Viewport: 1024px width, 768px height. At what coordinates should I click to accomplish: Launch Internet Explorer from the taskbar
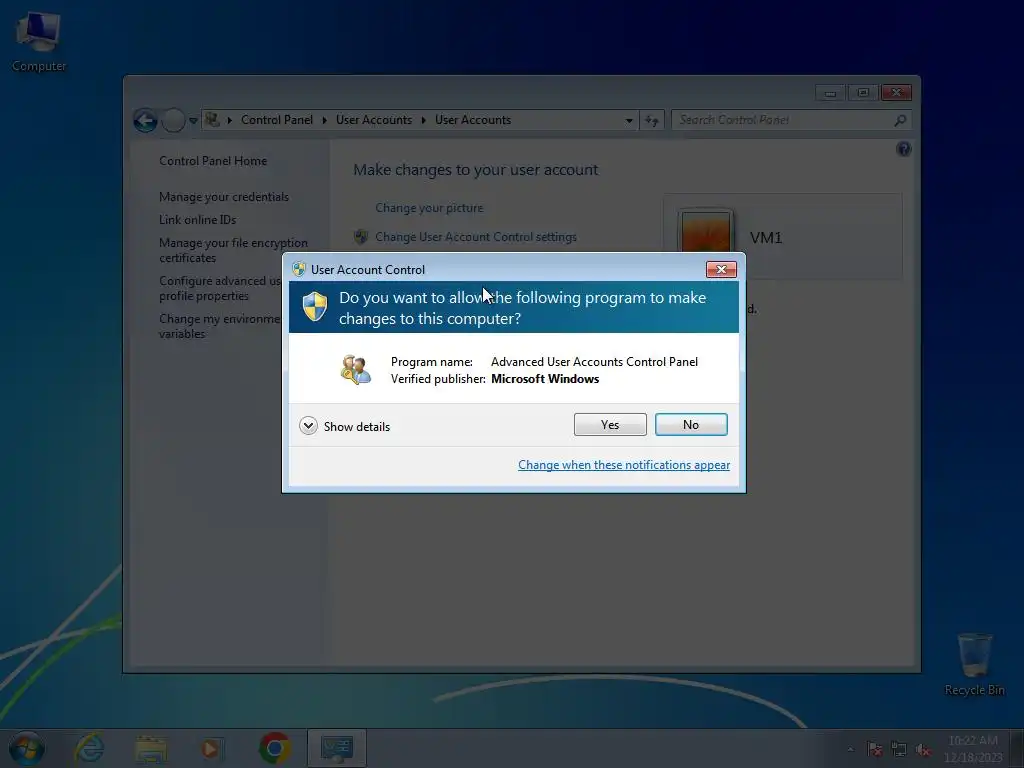pyautogui.click(x=89, y=748)
